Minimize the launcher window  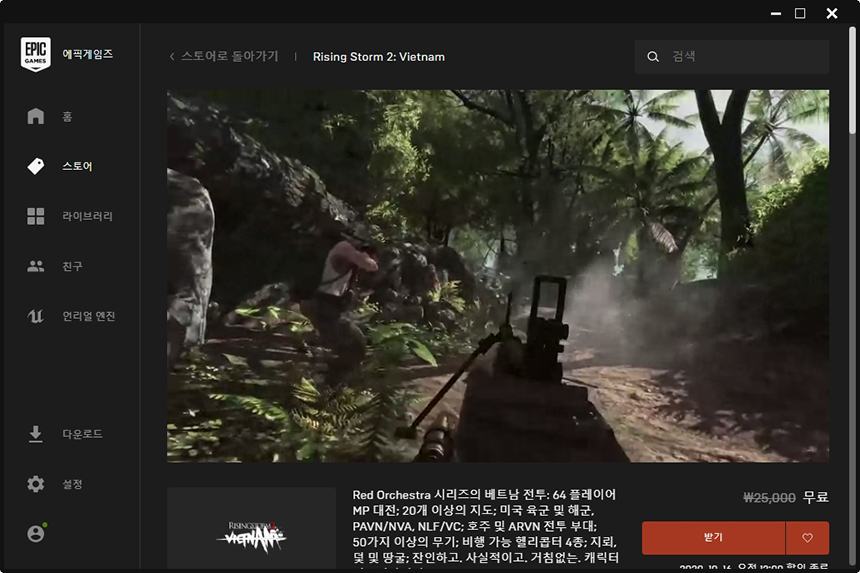click(776, 13)
